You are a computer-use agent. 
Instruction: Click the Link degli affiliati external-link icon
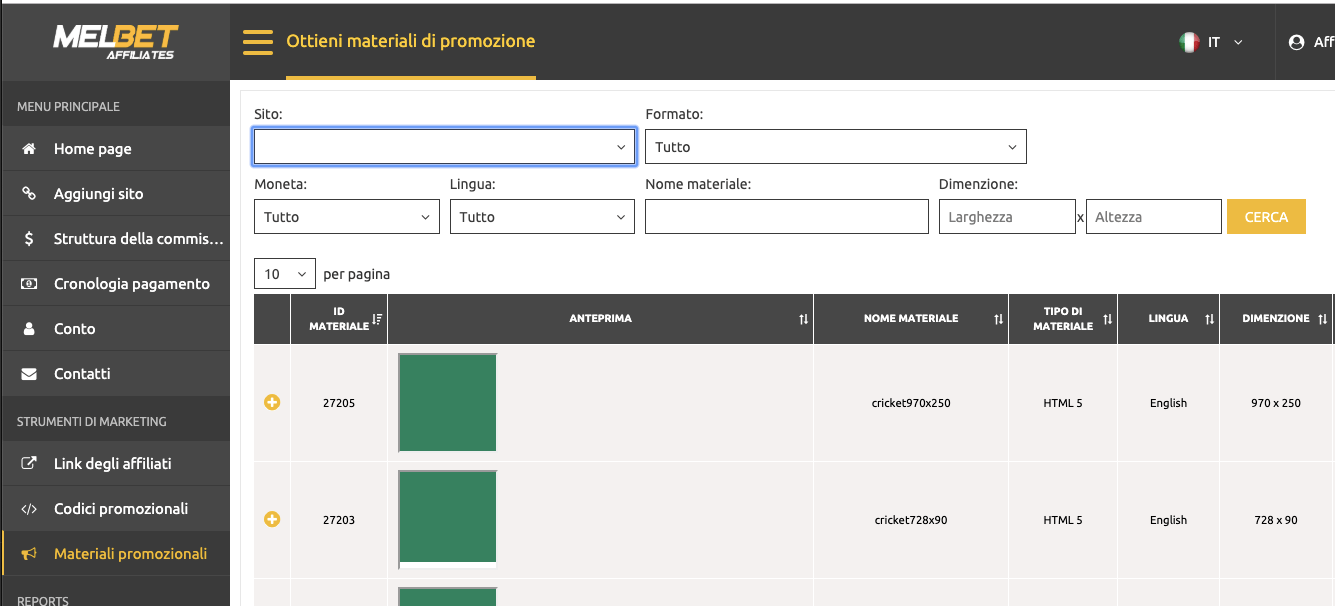pyautogui.click(x=29, y=464)
